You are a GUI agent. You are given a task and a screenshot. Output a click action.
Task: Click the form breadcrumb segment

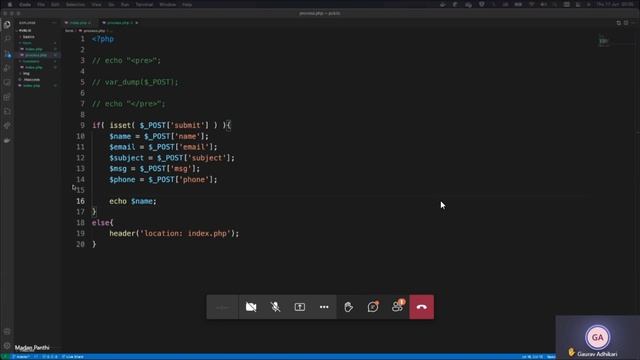point(69,31)
